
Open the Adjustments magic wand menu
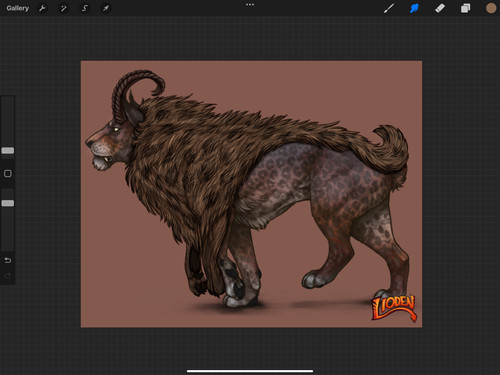[63, 8]
